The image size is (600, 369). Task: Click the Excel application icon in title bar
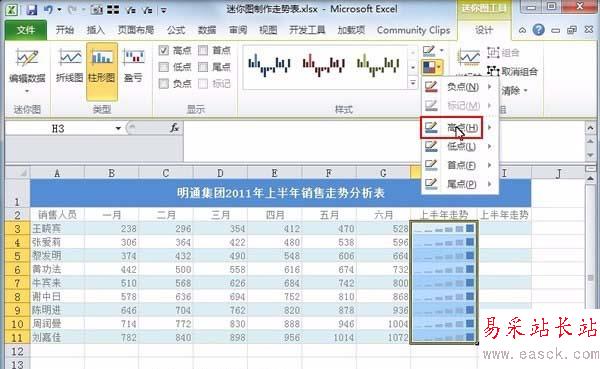[11, 10]
